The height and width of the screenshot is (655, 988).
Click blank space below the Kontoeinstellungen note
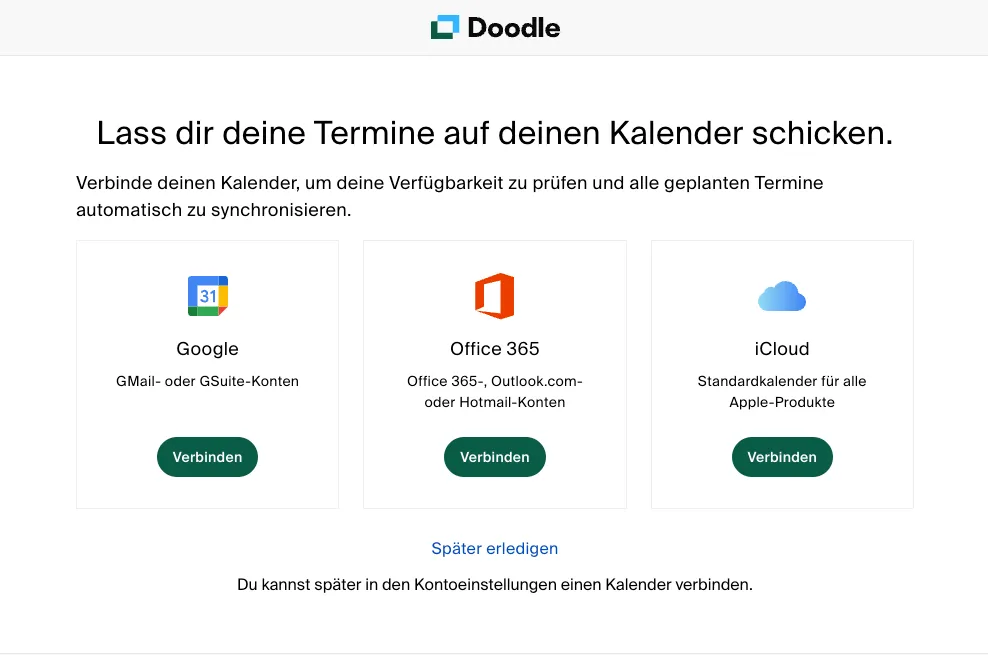click(x=494, y=624)
